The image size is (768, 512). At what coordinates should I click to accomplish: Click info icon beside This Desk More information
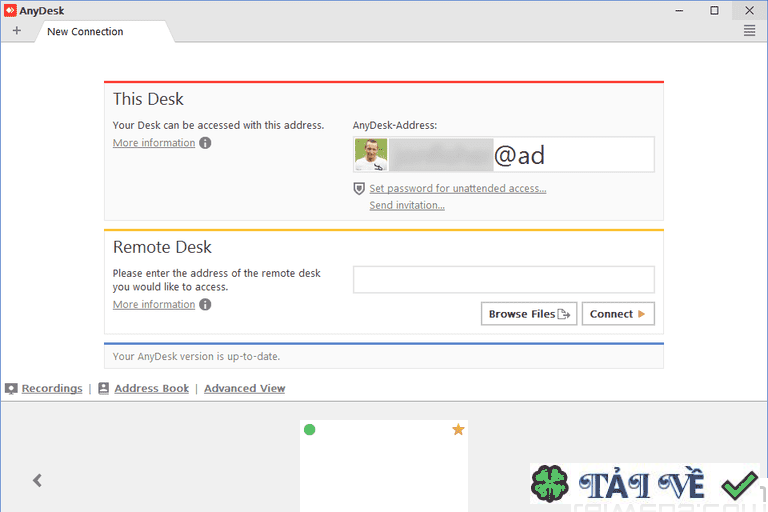point(205,143)
